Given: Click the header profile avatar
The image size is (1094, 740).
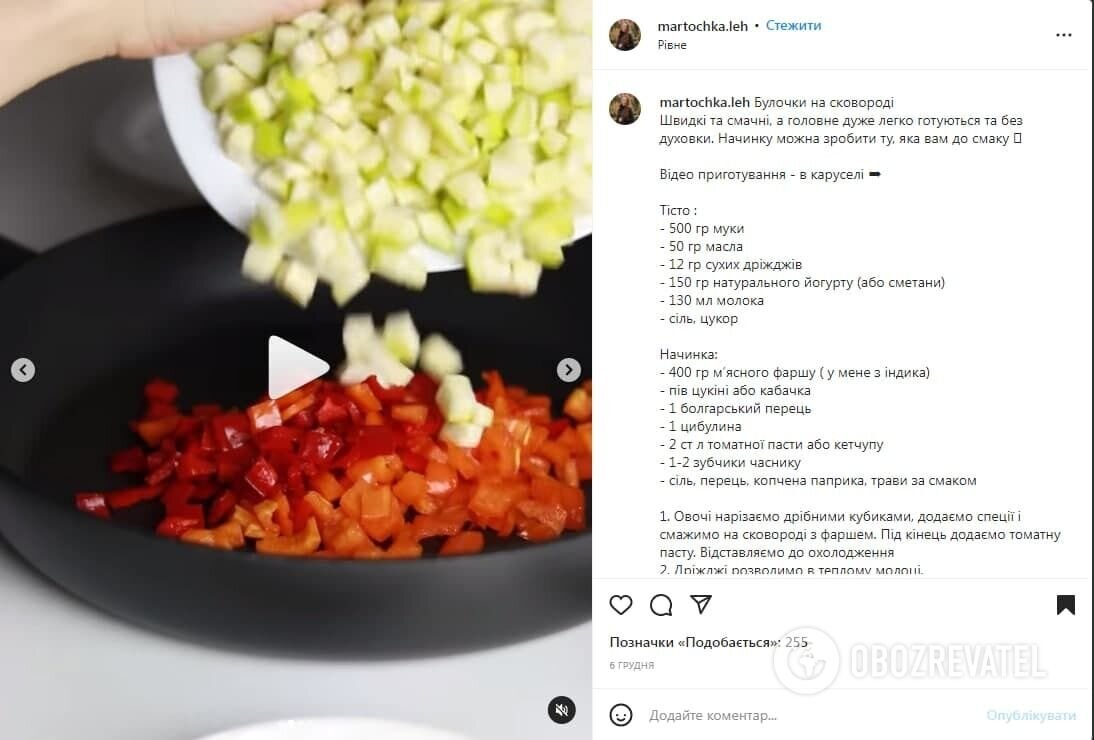Looking at the screenshot, I should click(x=624, y=35).
